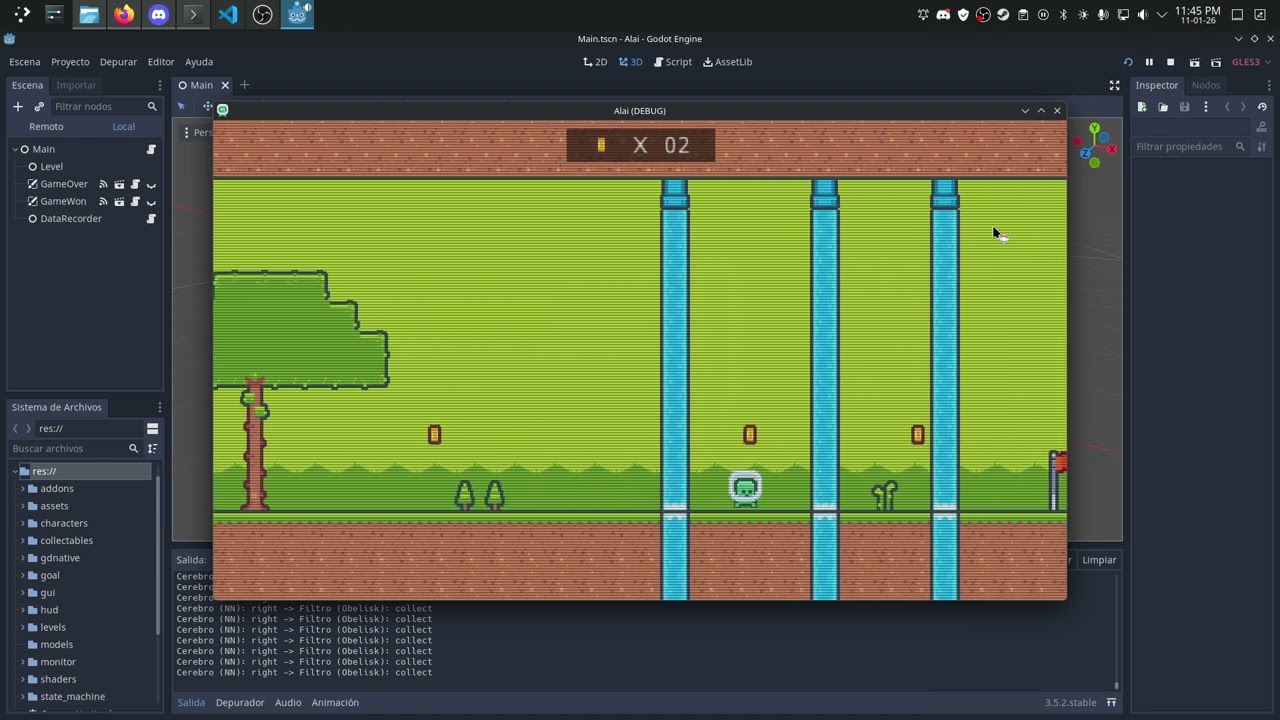Pause the running scene

click(1149, 62)
